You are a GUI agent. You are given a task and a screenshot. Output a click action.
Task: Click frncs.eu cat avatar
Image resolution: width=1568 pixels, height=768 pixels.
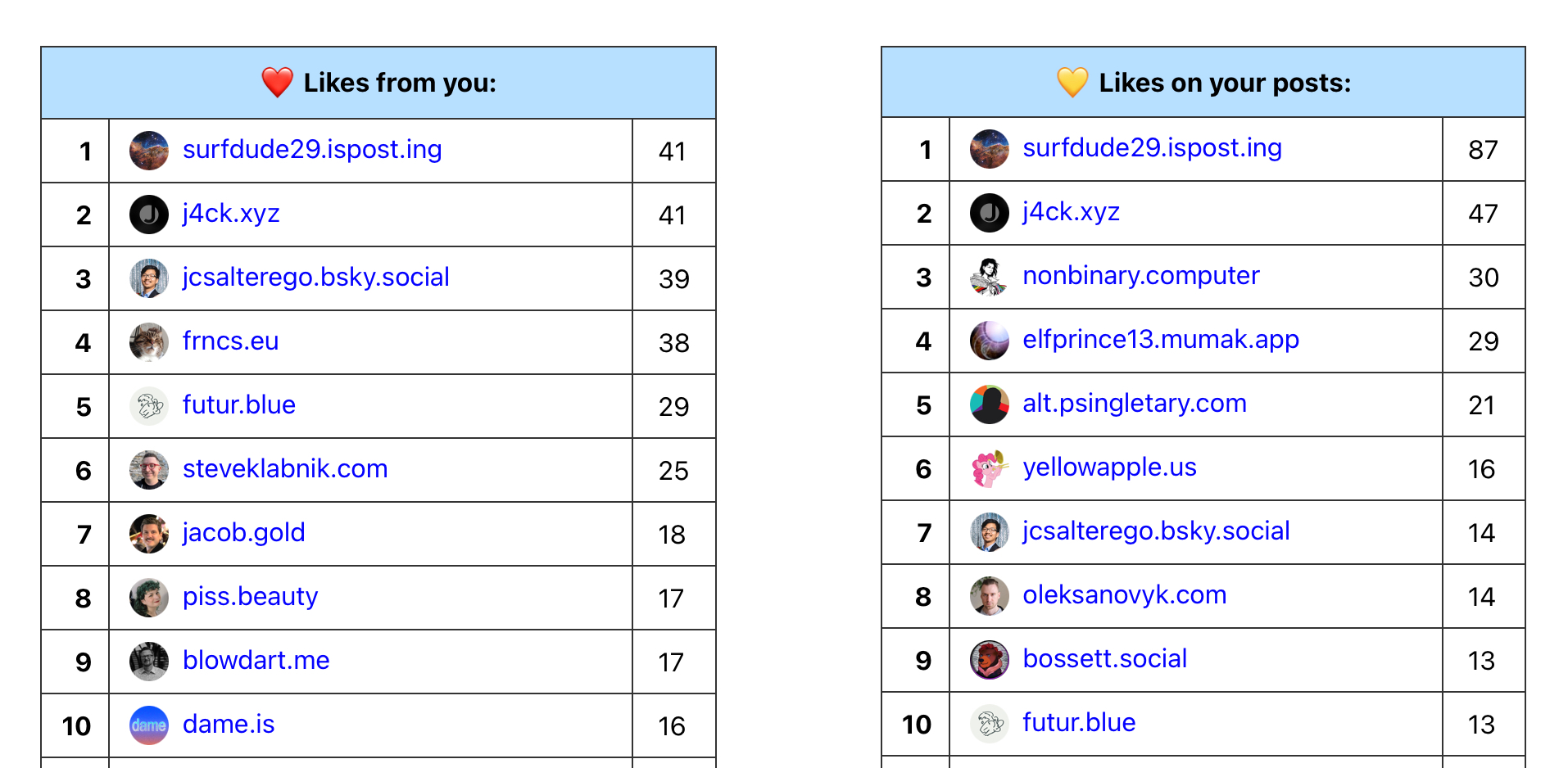point(149,342)
